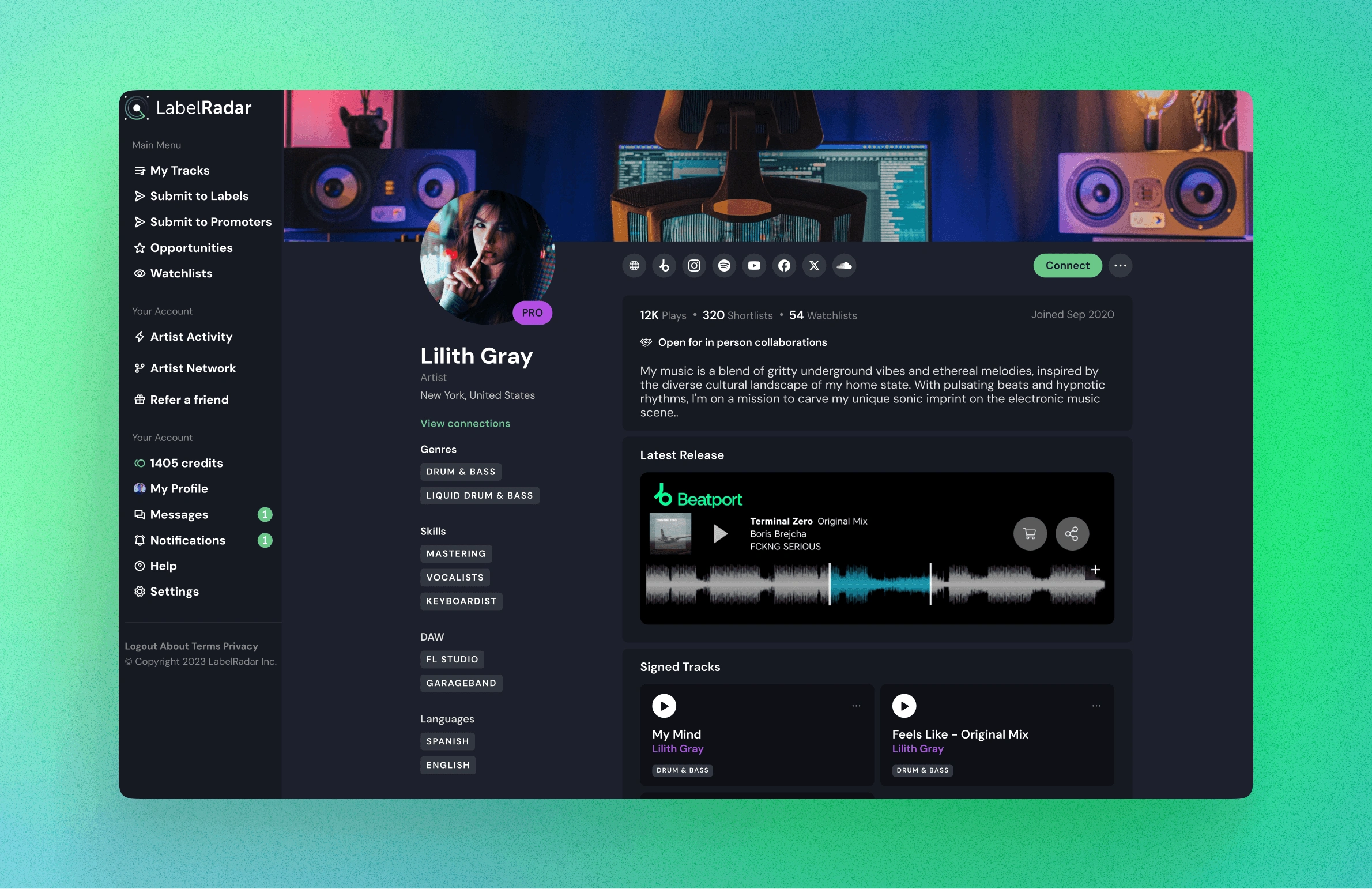Screen dimensions: 1372x889
Task: Go to Watchlists in main menu
Action: pos(181,273)
